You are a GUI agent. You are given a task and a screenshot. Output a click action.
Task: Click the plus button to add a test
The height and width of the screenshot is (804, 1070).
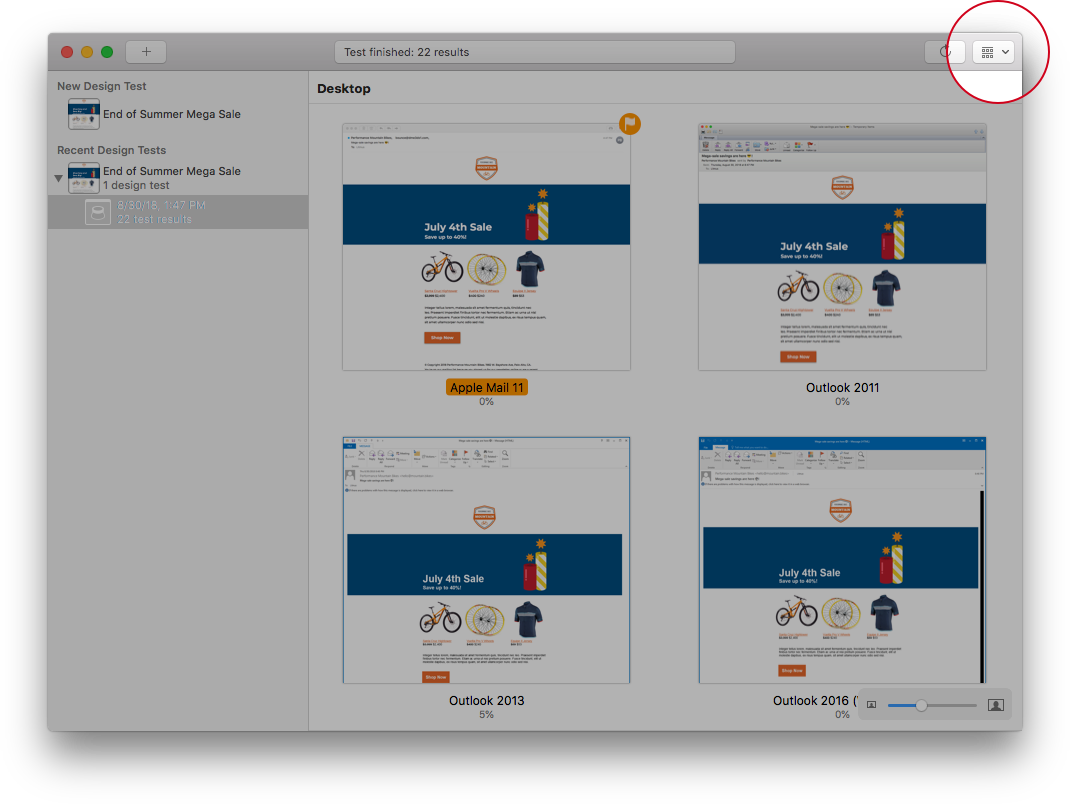(x=146, y=52)
